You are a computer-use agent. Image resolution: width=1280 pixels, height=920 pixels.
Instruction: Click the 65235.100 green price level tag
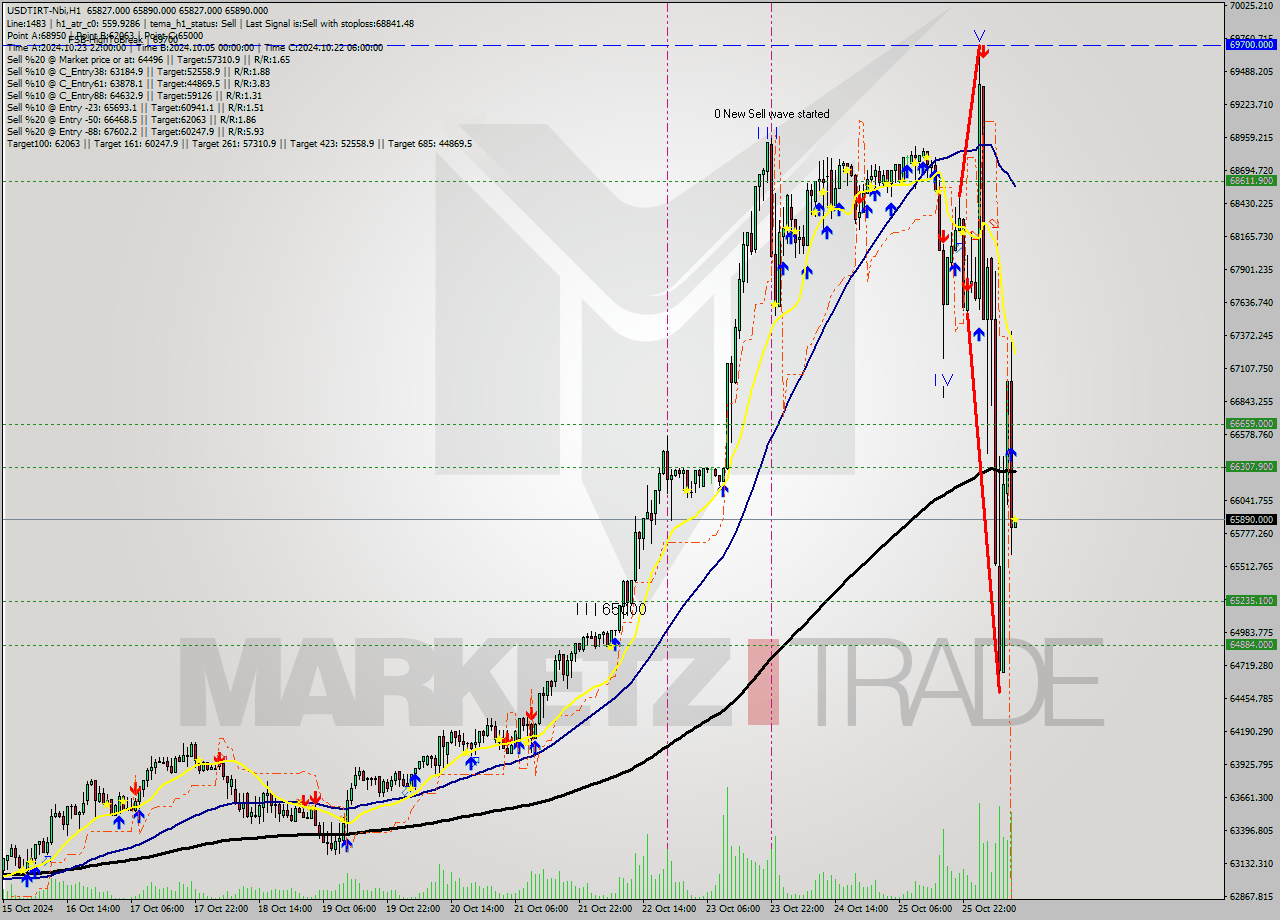point(1251,601)
